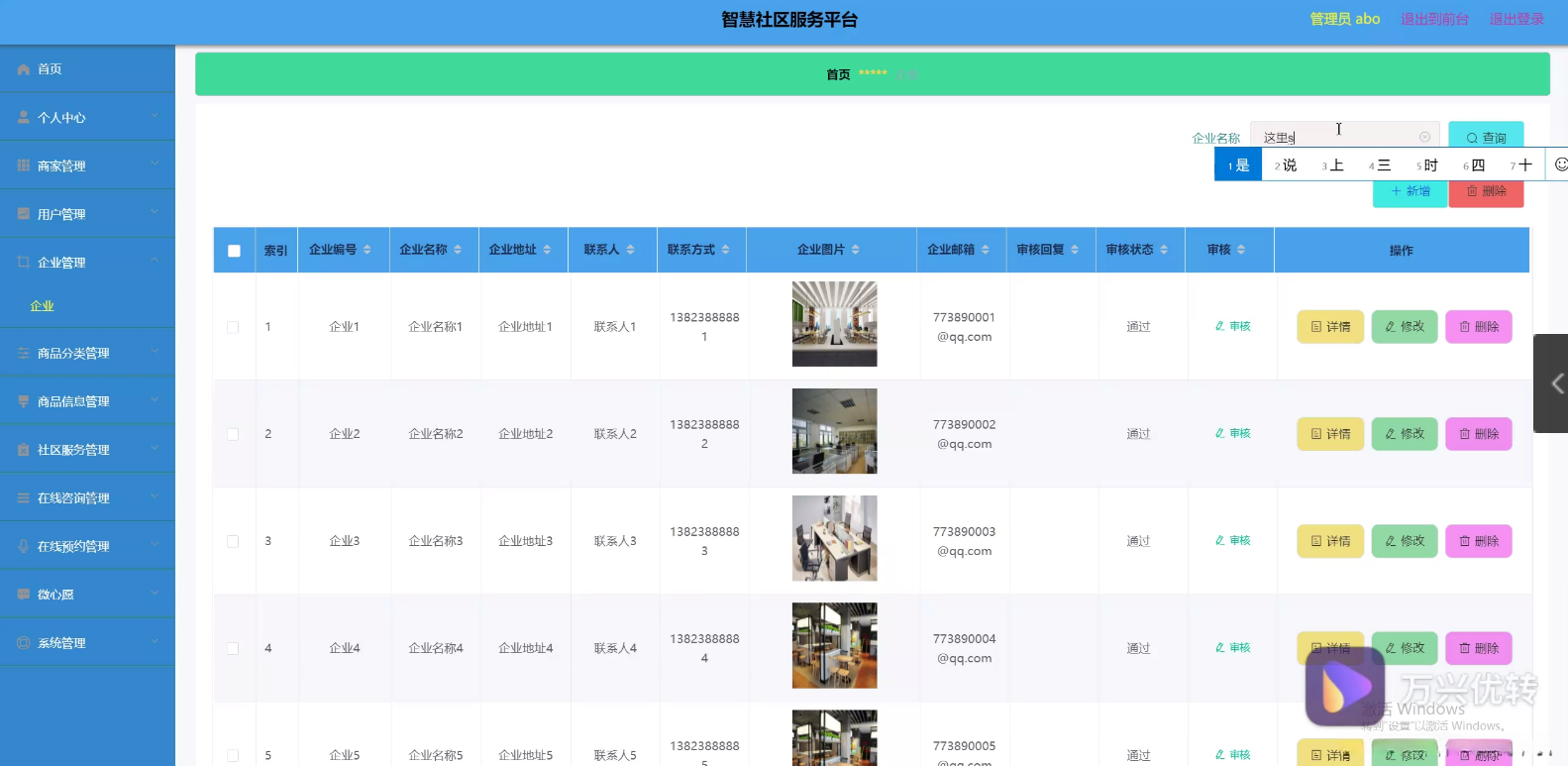Click 审核 link for 企业3
This screenshot has height=766, width=1568.
click(x=1233, y=540)
